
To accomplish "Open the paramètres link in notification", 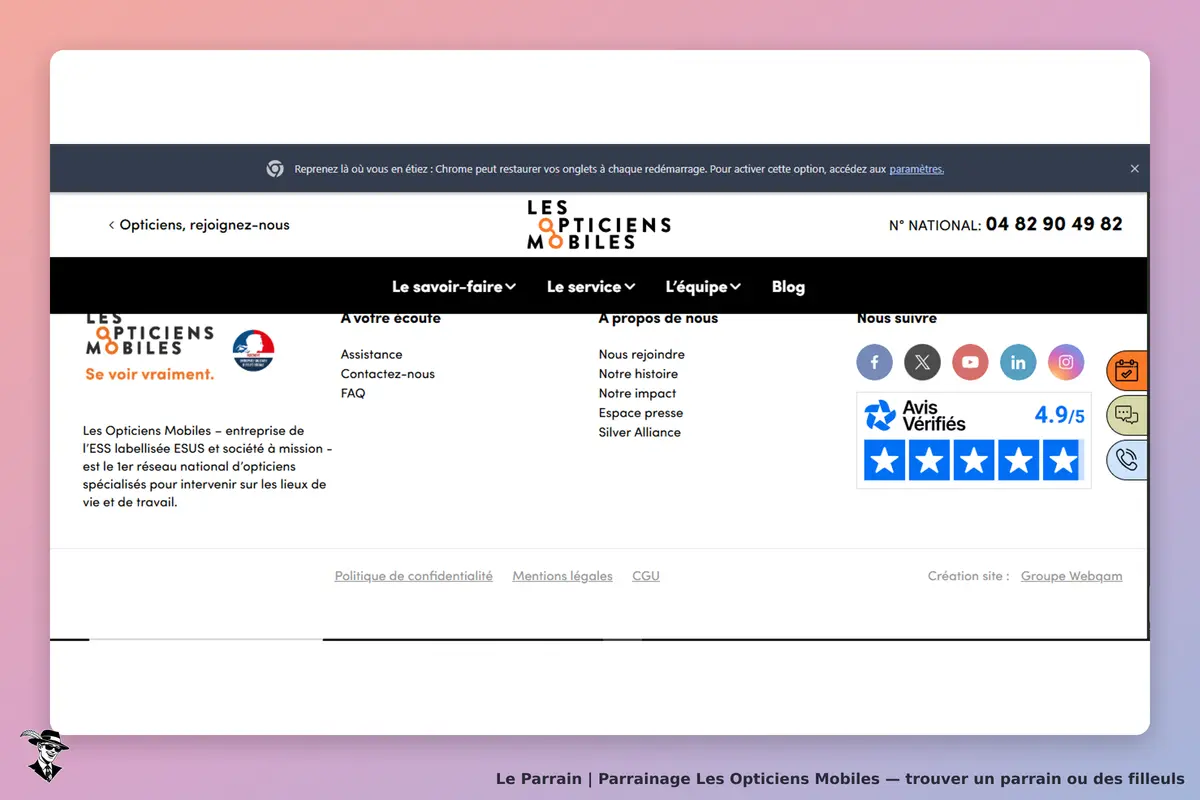I will pos(916,169).
